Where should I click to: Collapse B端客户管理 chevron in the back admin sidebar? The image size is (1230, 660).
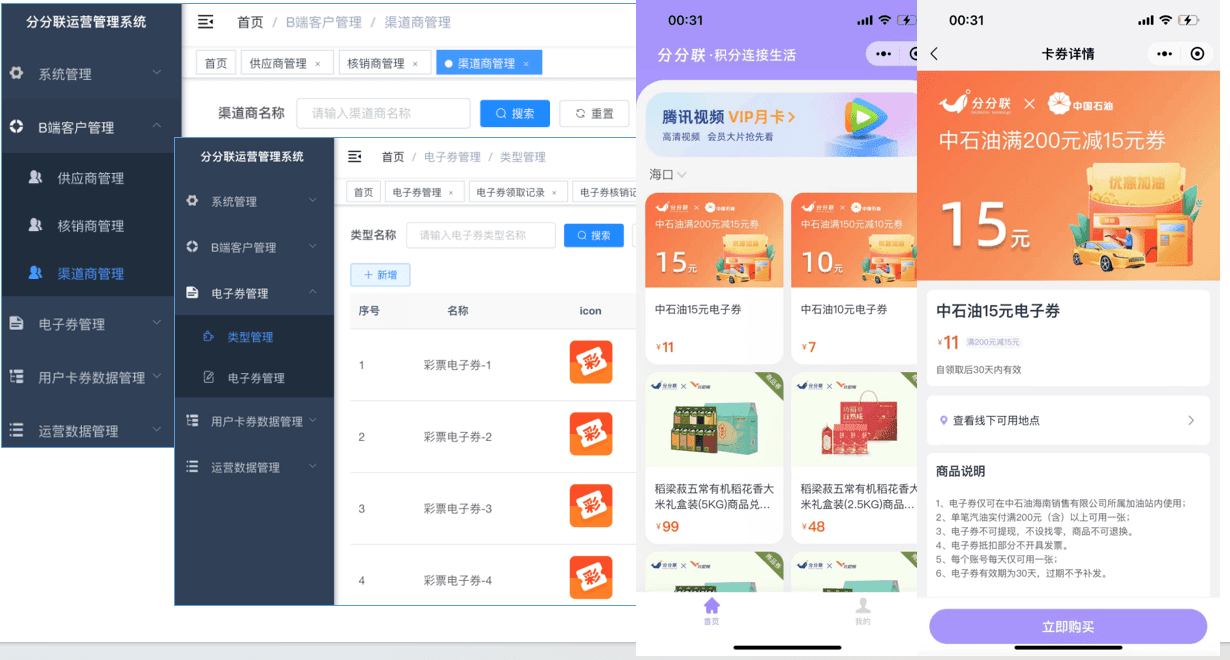point(157,126)
